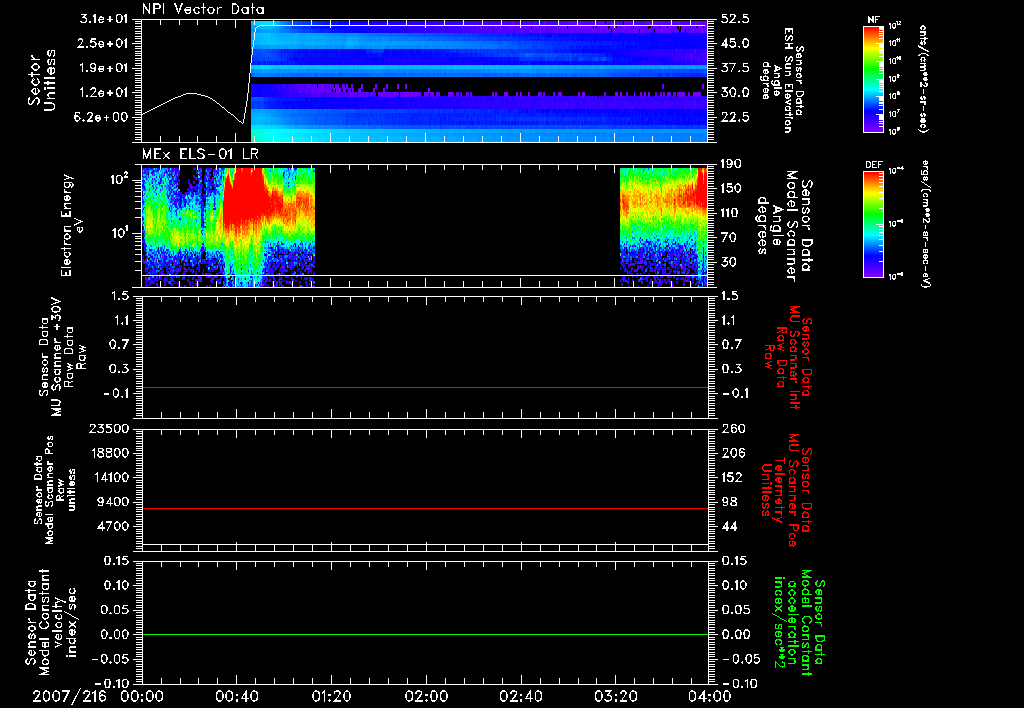Click the "00:00" time tick label

point(142,696)
